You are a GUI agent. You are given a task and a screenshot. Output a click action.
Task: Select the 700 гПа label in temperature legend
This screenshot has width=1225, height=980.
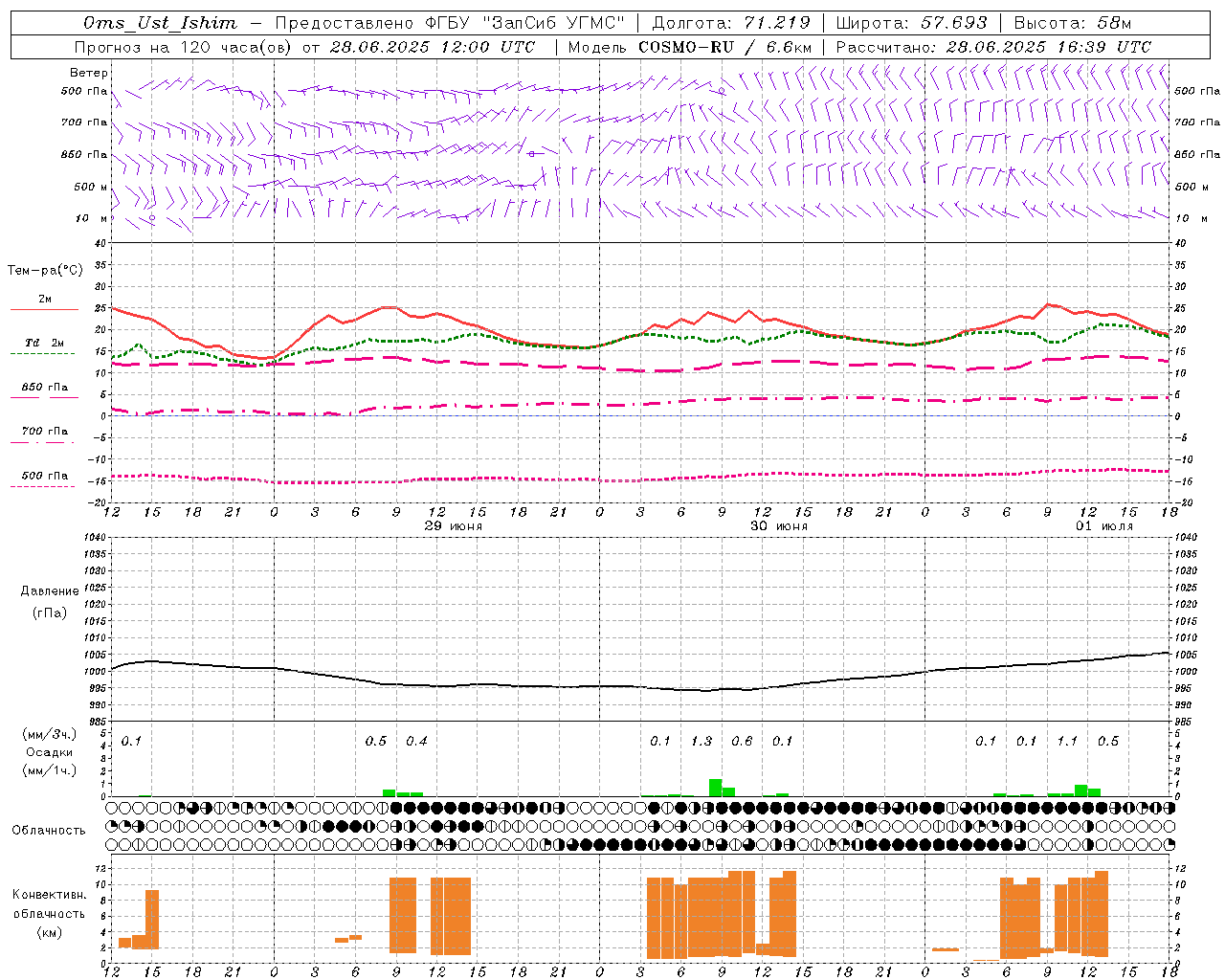point(45,432)
